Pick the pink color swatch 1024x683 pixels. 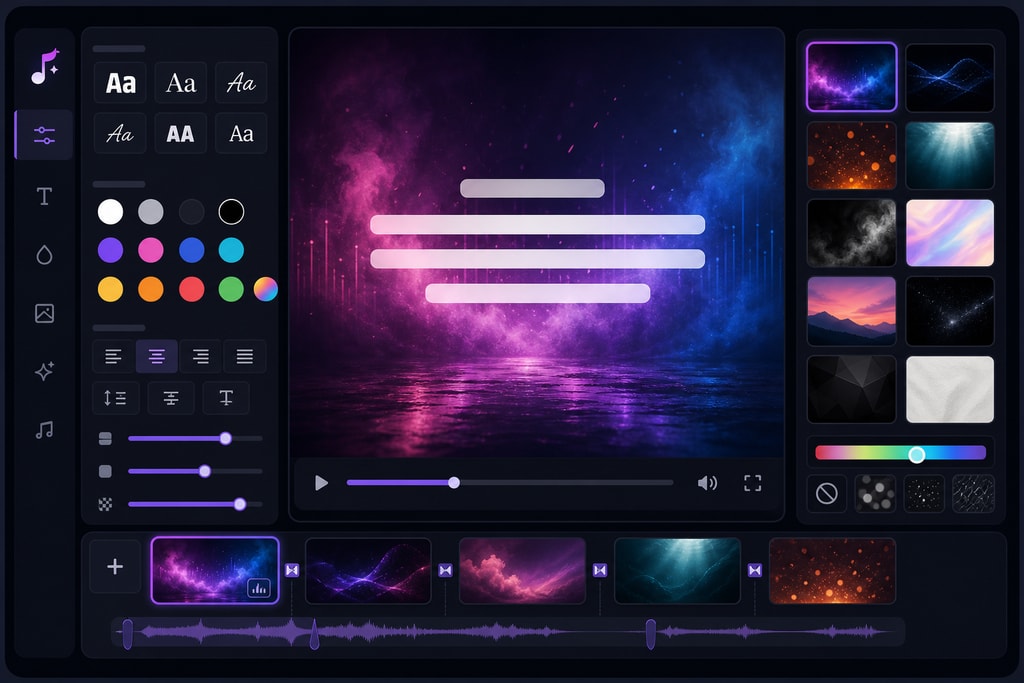(151, 250)
